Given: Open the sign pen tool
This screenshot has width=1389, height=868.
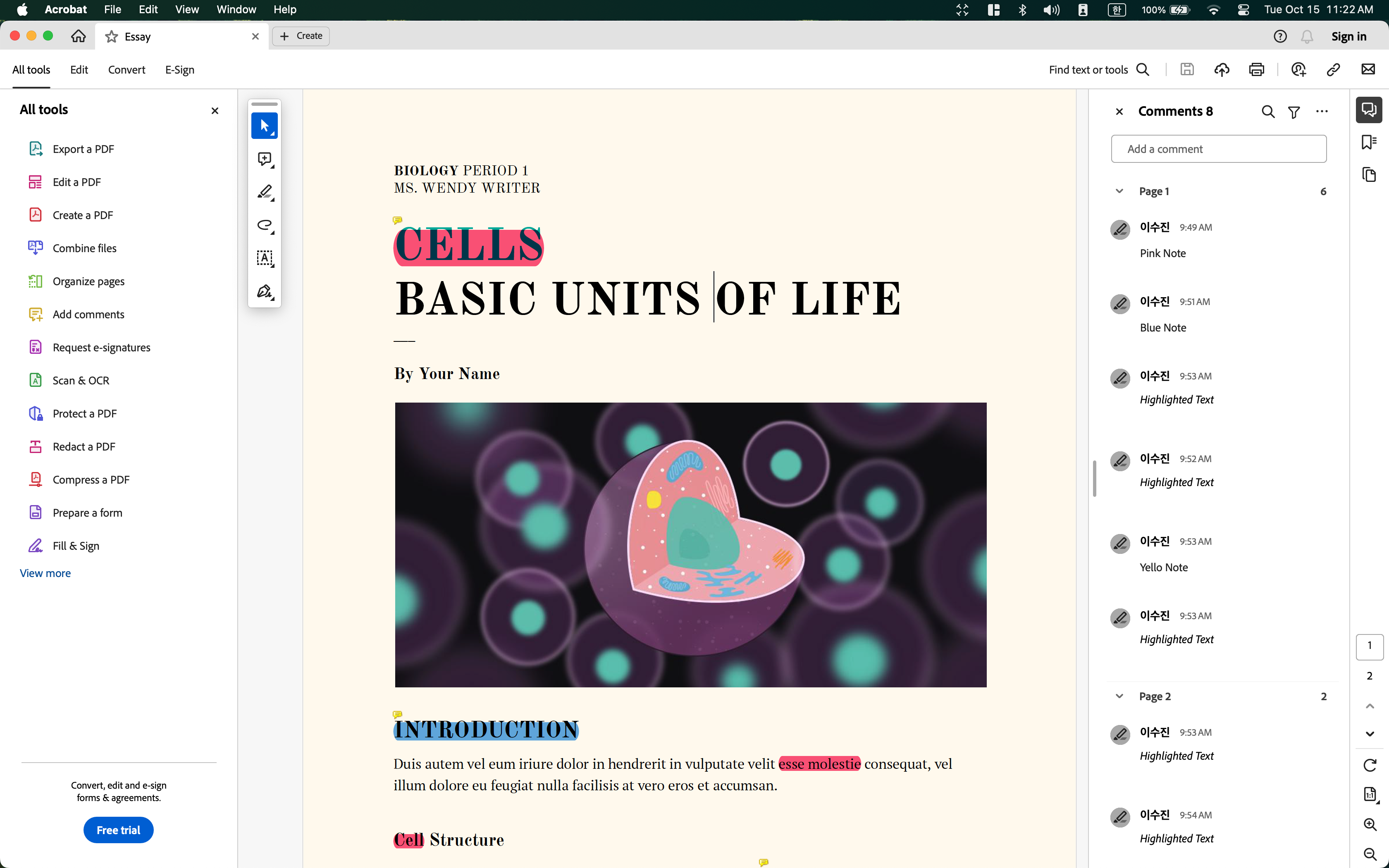Looking at the screenshot, I should [265, 292].
